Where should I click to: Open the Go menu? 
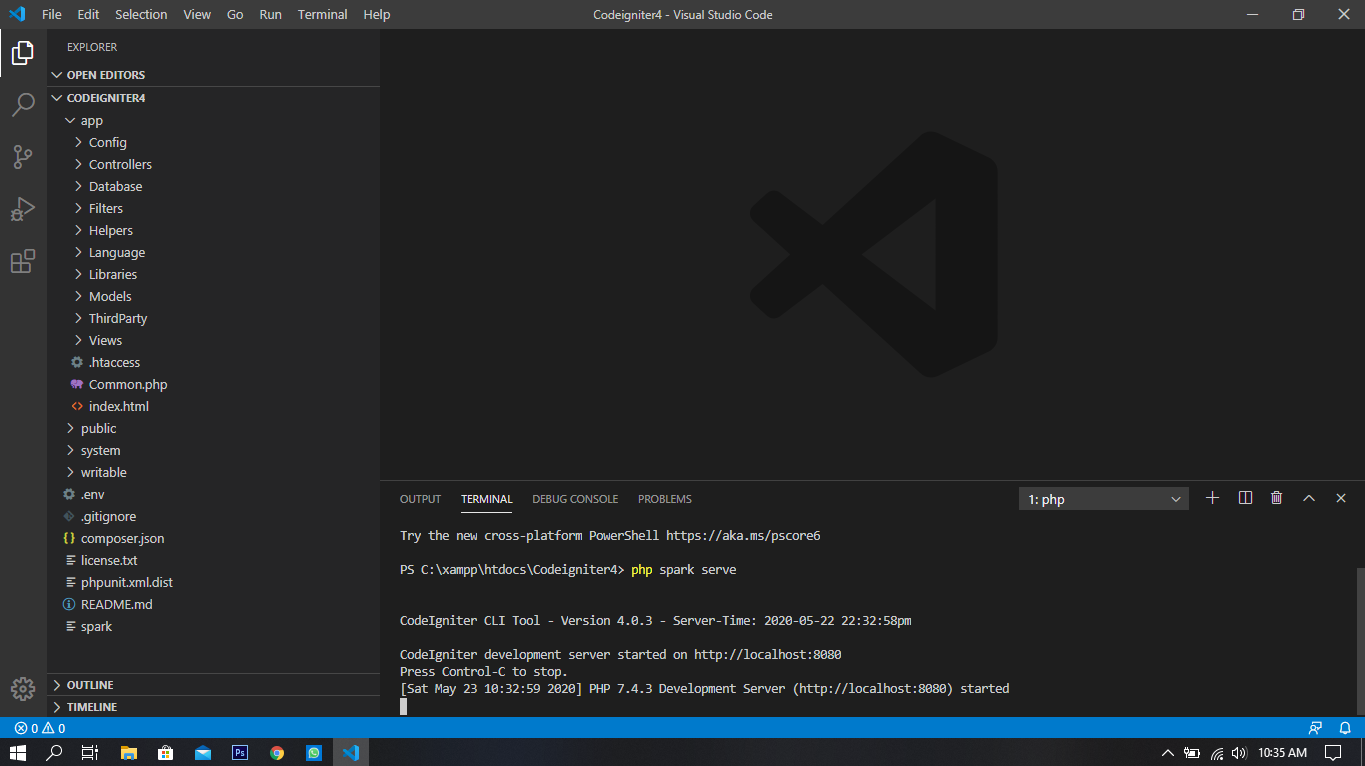click(235, 14)
